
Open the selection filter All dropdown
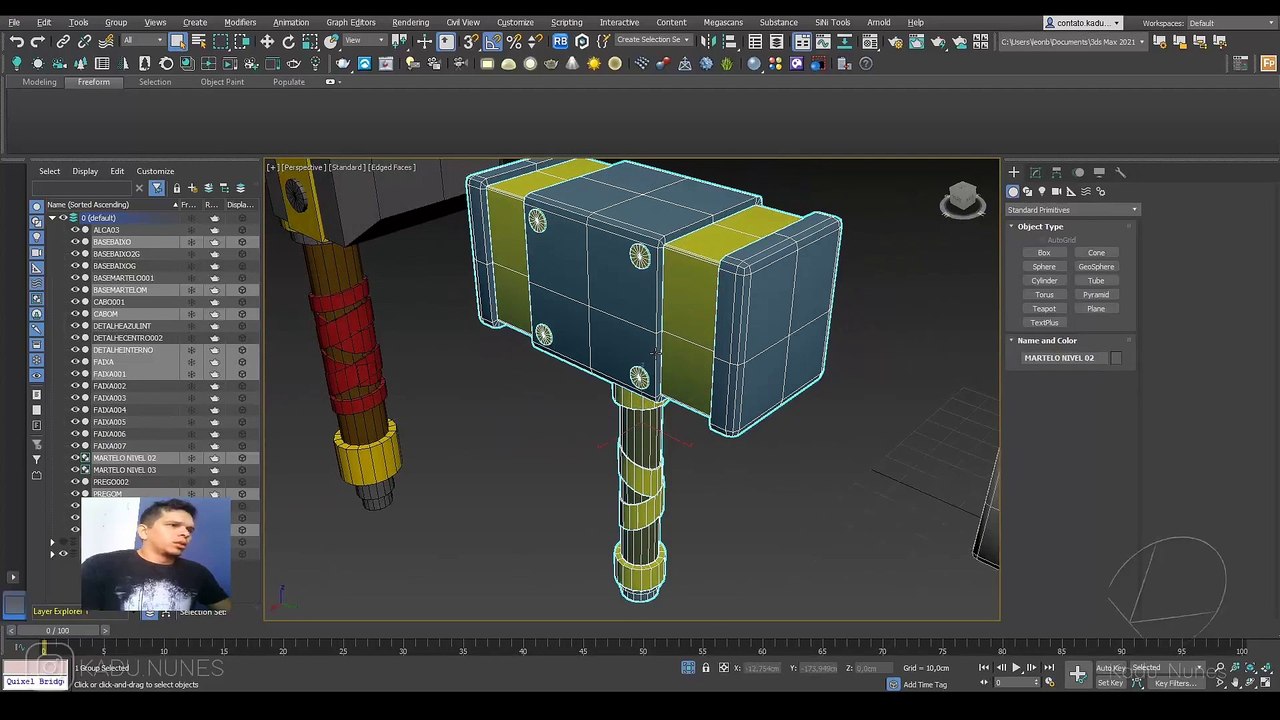140,41
